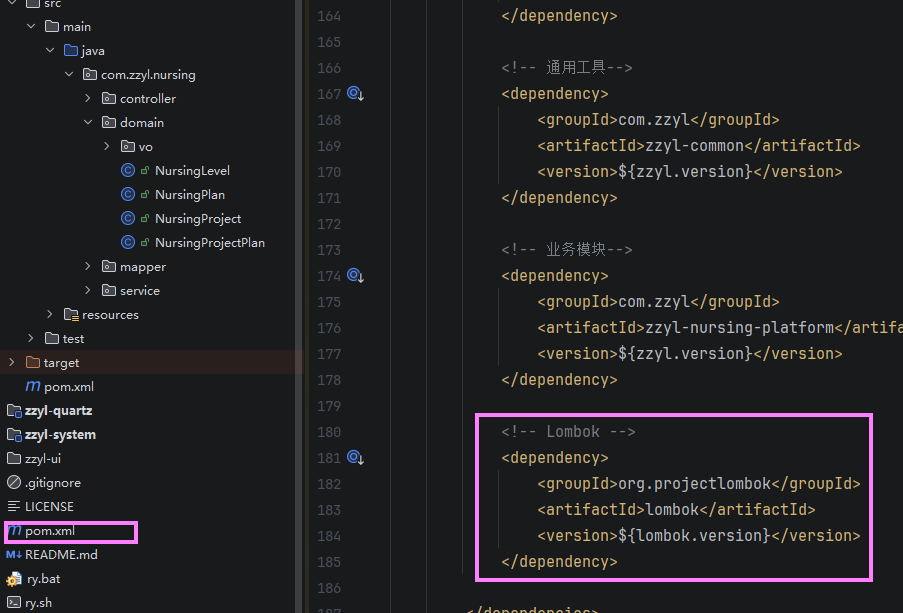Select the NursingProjectPlan class file
The width and height of the screenshot is (903, 613).
coord(210,243)
